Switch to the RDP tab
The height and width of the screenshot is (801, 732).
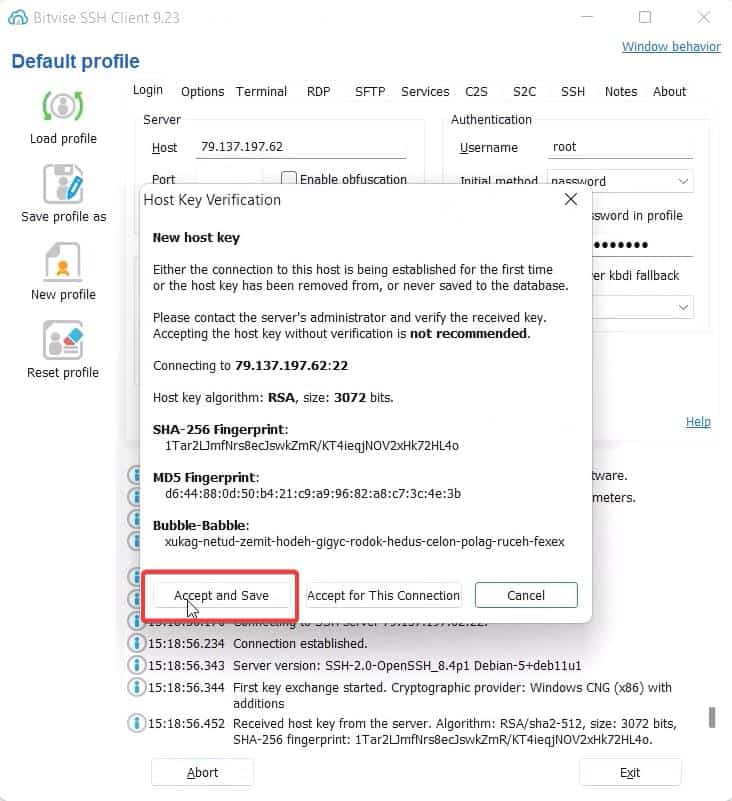pos(318,91)
